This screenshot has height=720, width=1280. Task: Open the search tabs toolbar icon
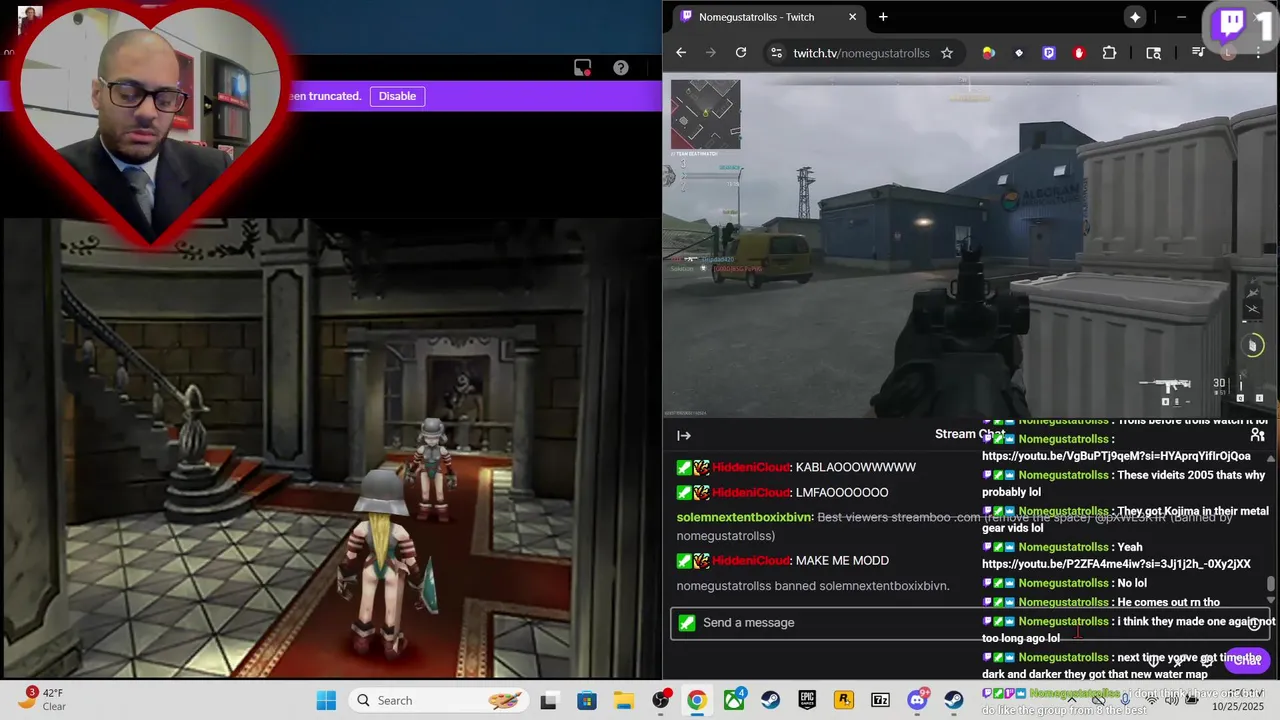pos(1154,53)
